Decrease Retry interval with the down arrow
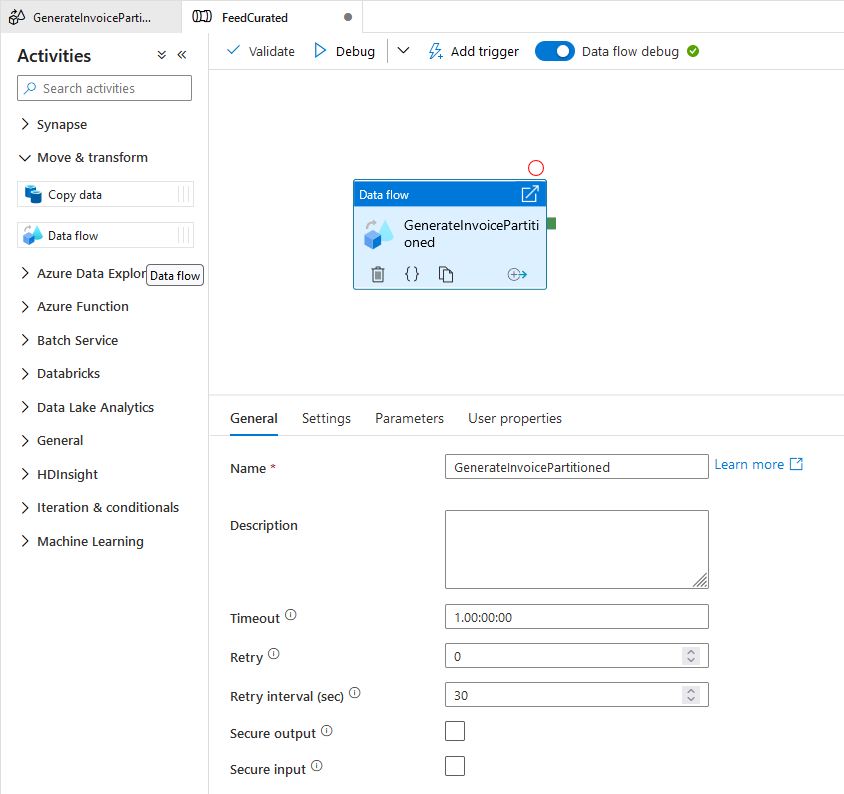The height and width of the screenshot is (794, 844). click(691, 699)
